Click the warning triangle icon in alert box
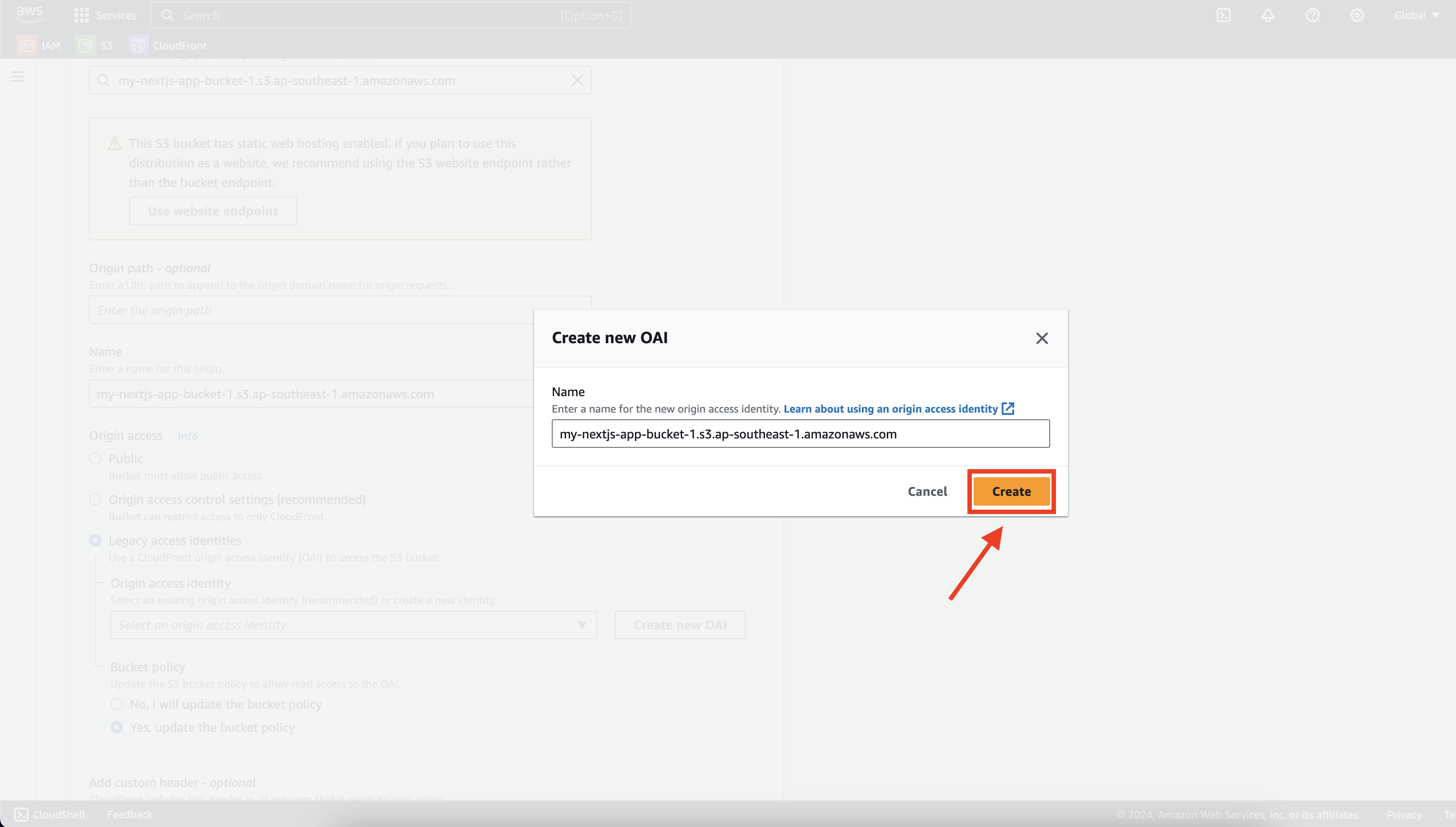This screenshot has height=827, width=1456. (115, 144)
